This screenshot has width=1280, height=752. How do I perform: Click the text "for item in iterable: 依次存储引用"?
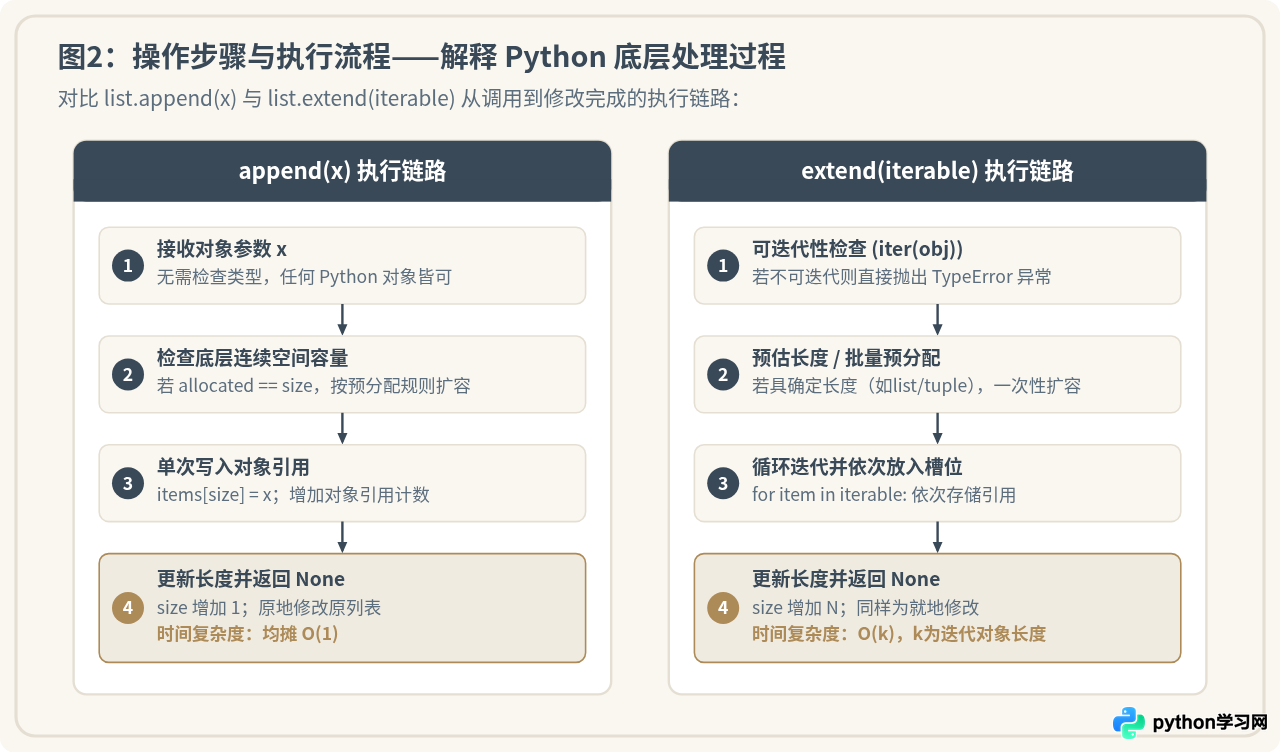(884, 494)
